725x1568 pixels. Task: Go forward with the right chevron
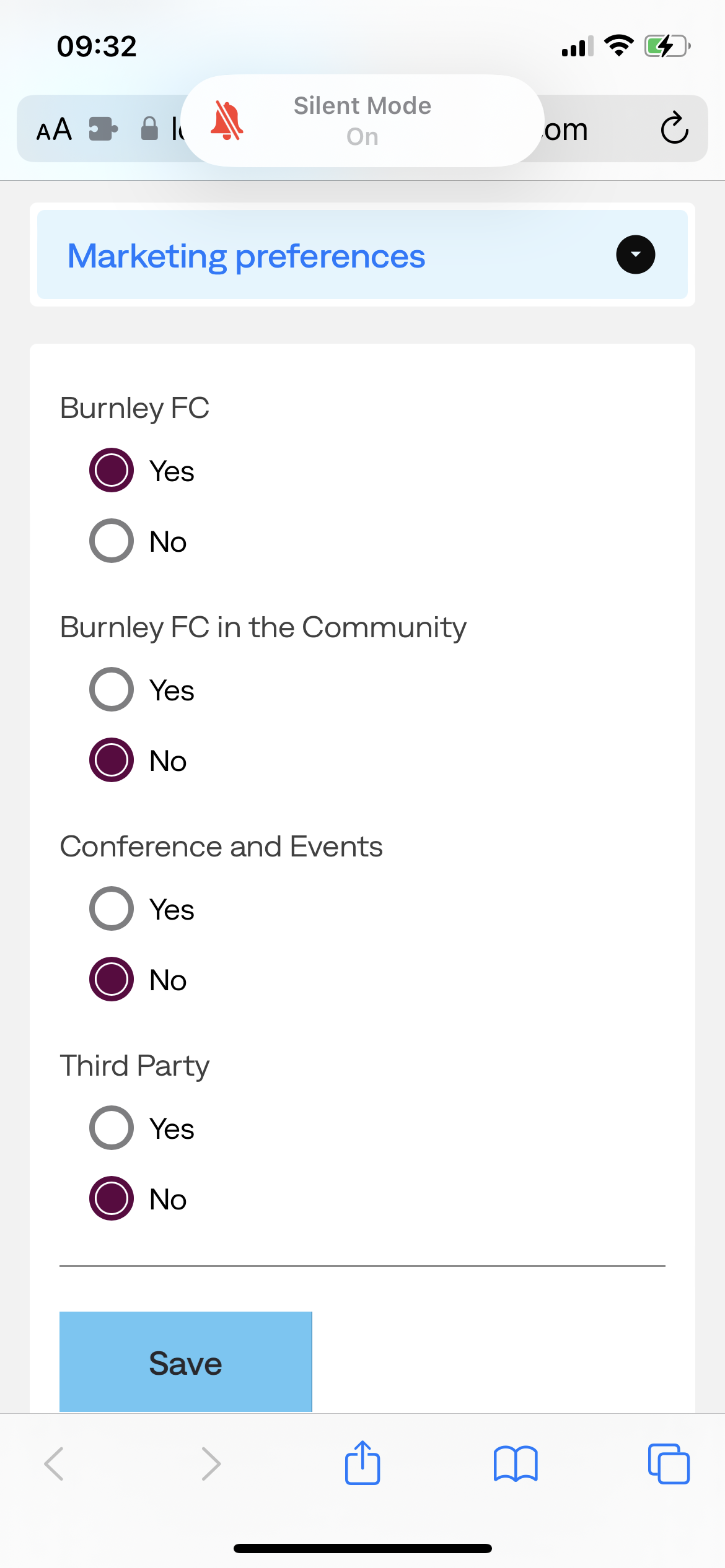pyautogui.click(x=211, y=1463)
